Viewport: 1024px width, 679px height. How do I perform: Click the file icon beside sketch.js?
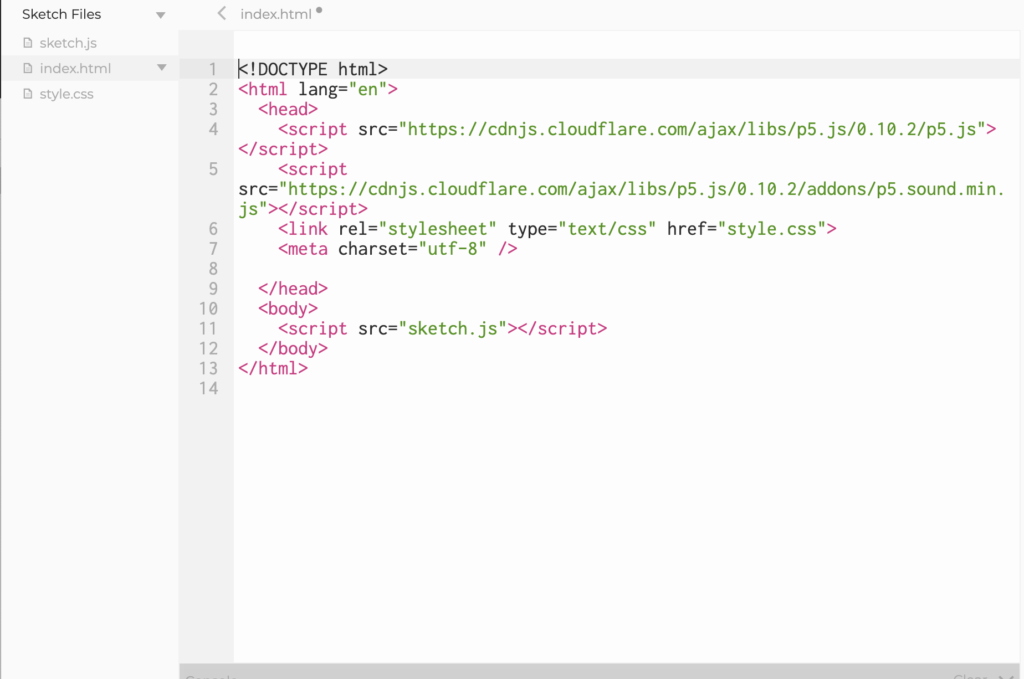click(x=27, y=43)
